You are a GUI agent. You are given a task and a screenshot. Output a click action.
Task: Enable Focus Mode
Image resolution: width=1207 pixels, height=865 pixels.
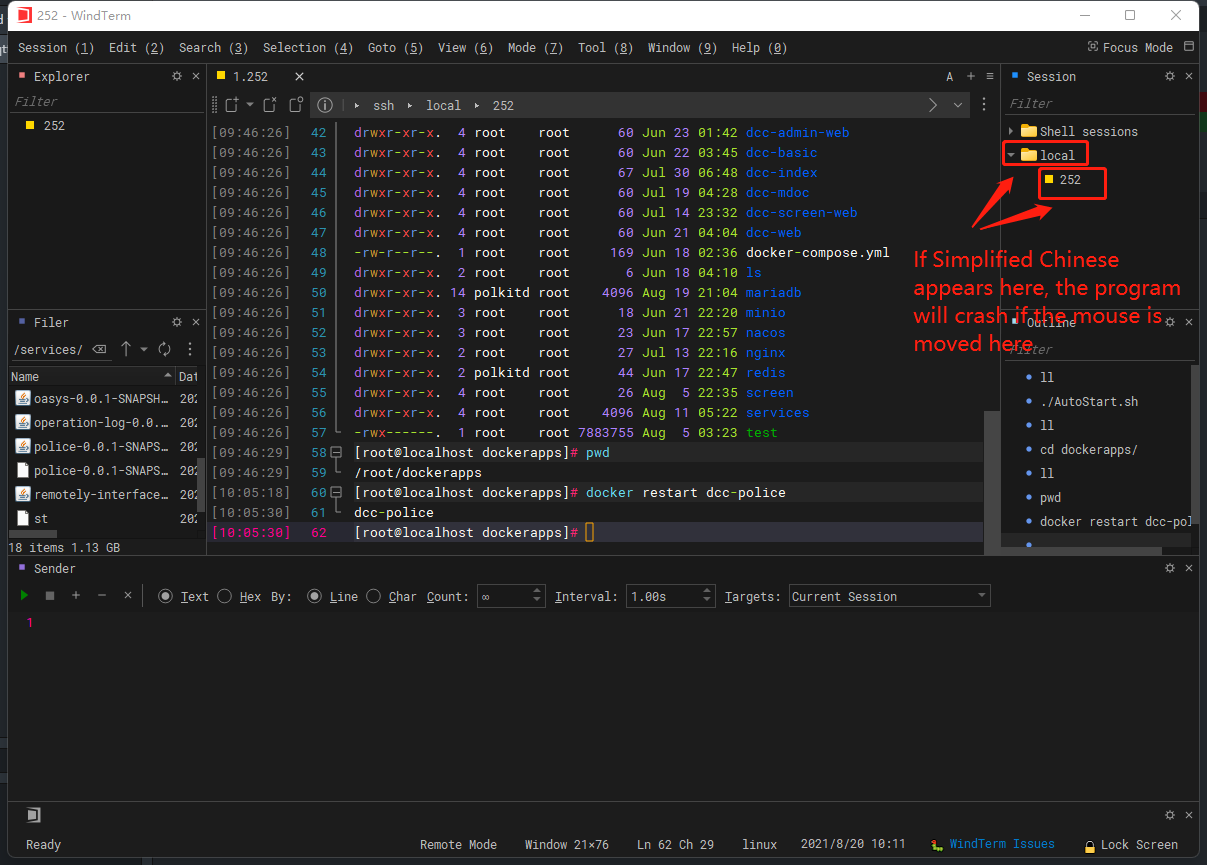(x=1130, y=47)
